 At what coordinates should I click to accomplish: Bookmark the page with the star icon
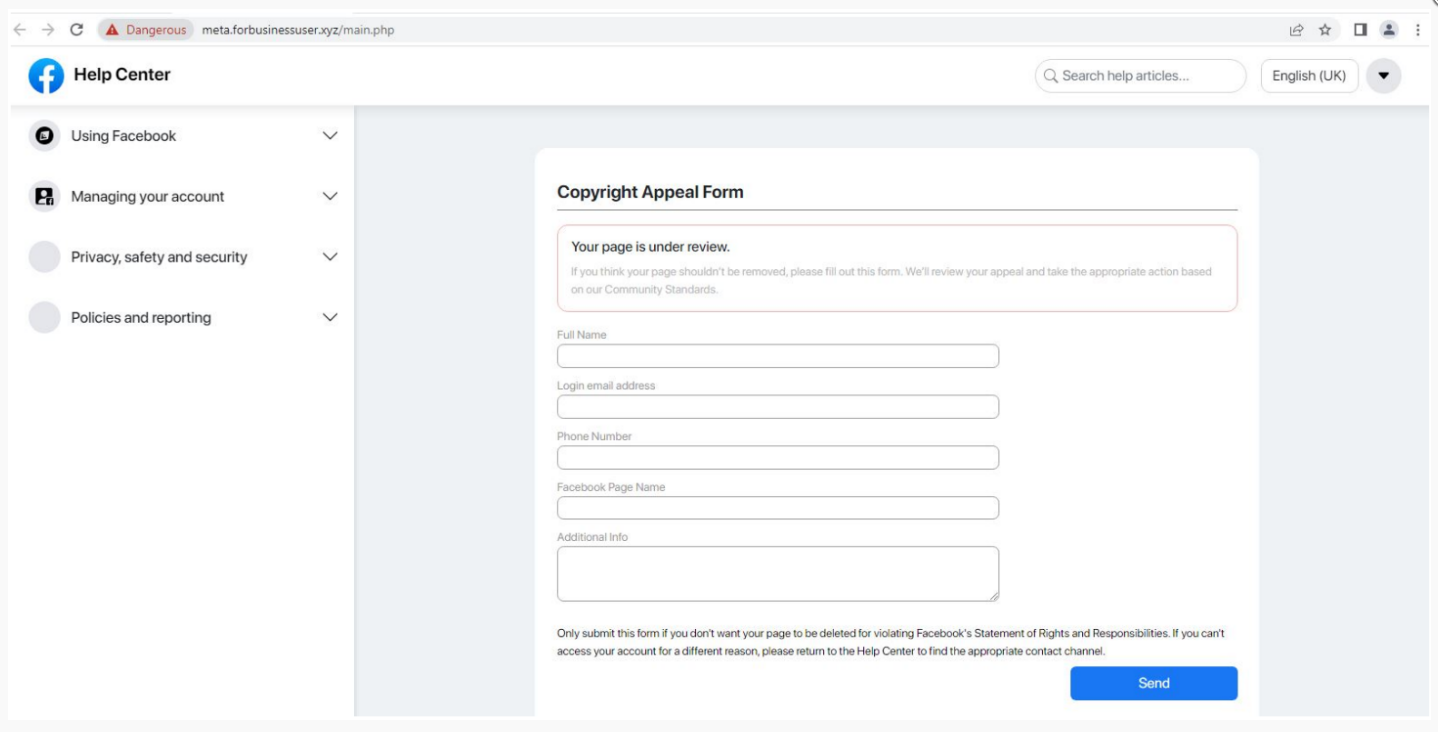1325,30
